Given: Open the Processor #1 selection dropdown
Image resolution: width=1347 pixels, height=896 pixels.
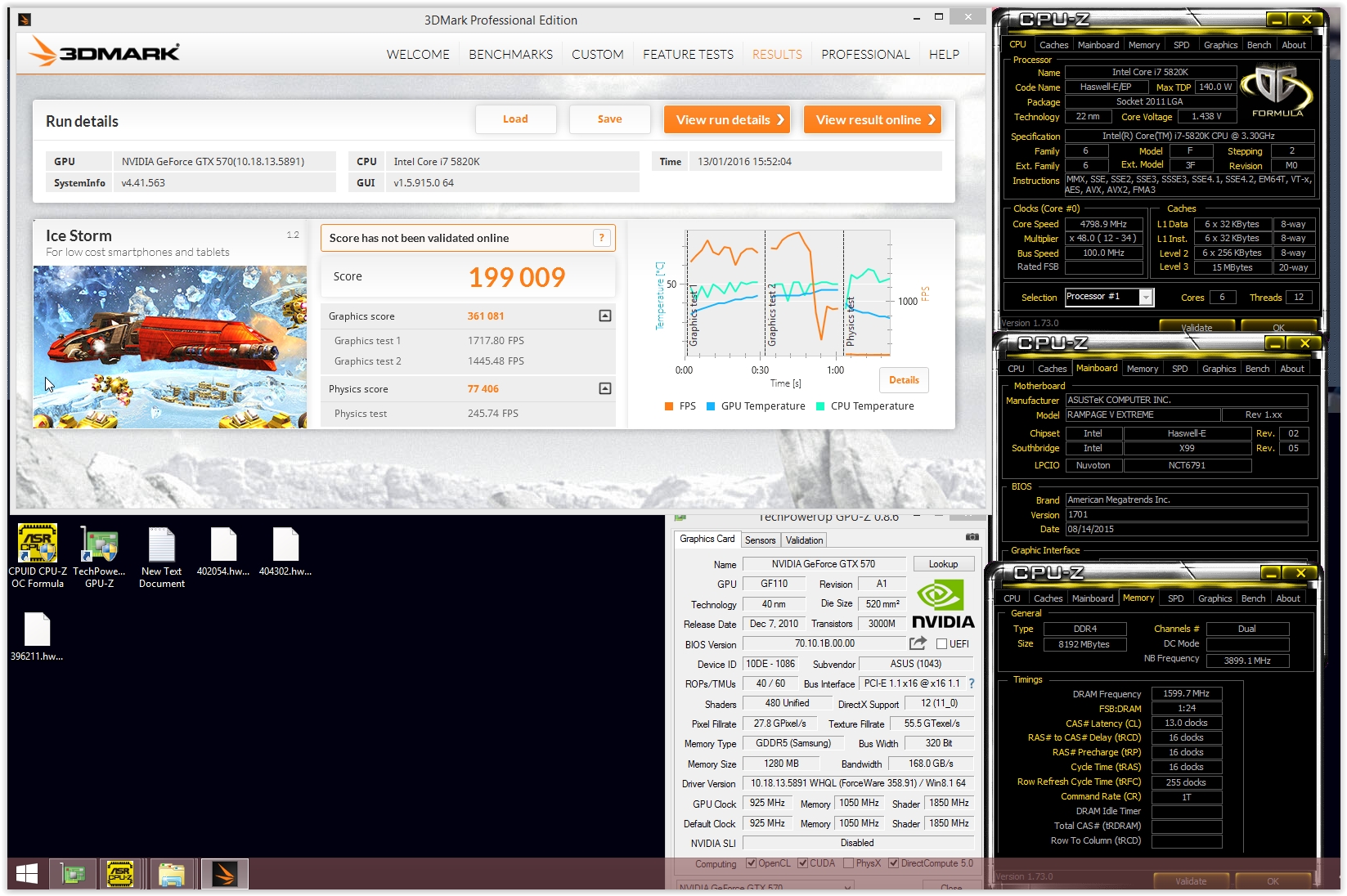Looking at the screenshot, I should (x=1146, y=298).
